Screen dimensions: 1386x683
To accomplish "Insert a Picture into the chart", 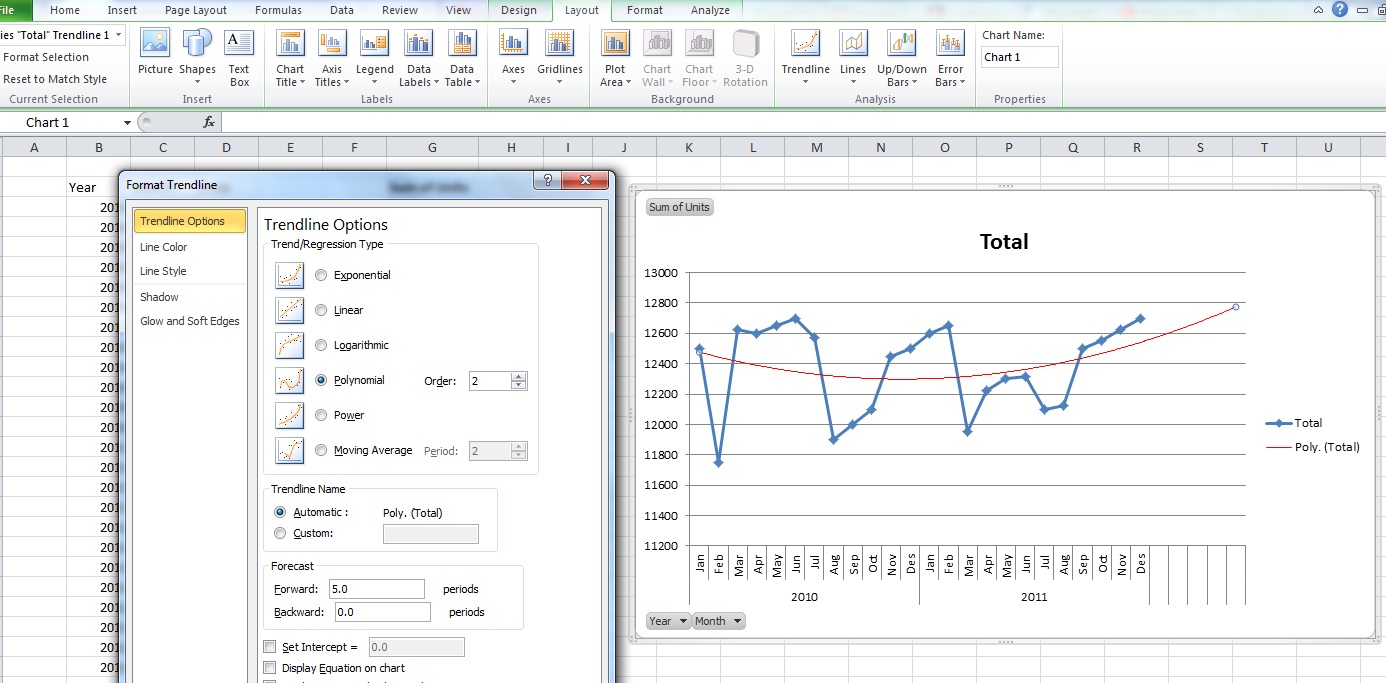I will [x=154, y=55].
